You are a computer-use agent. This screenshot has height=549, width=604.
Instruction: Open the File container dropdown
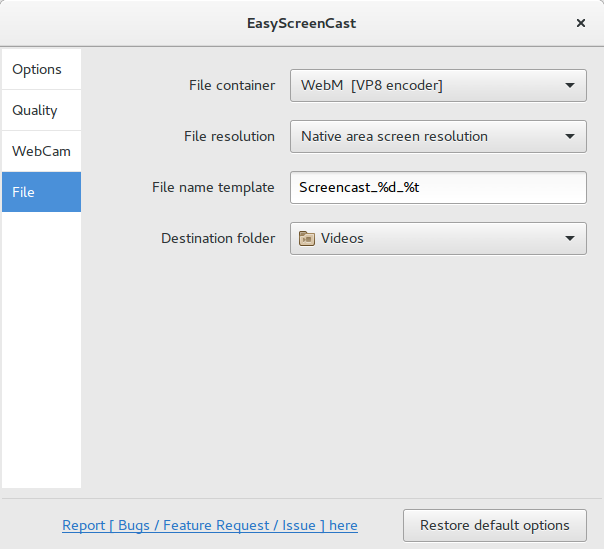click(x=438, y=86)
